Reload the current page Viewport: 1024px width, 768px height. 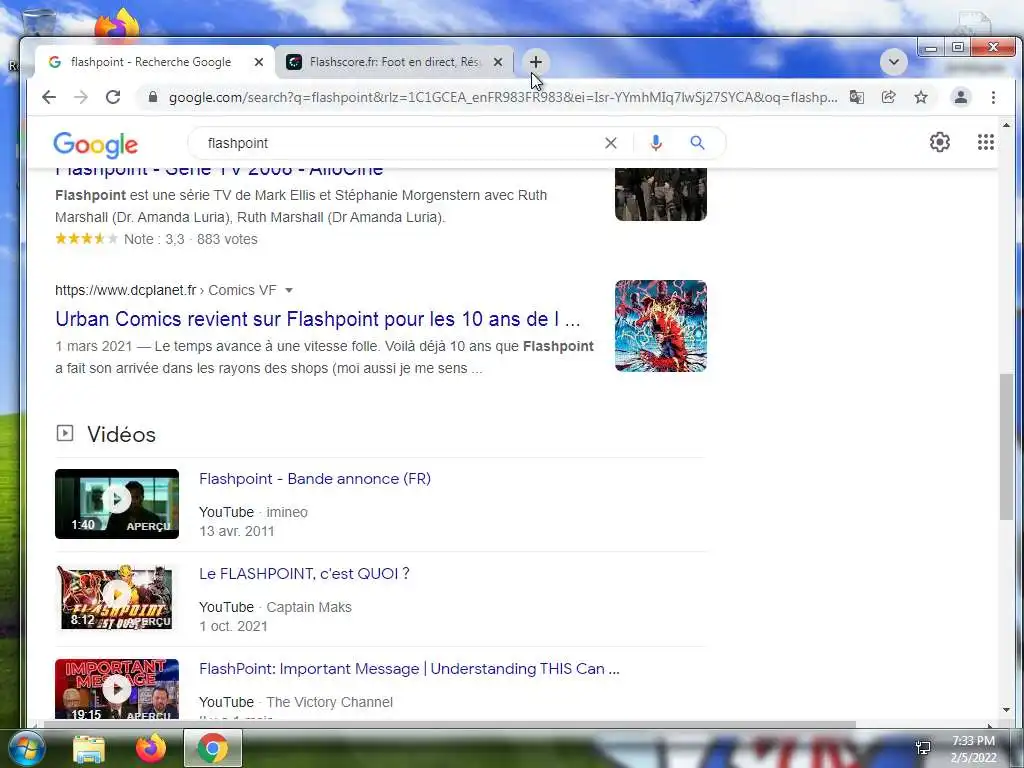pos(113,97)
